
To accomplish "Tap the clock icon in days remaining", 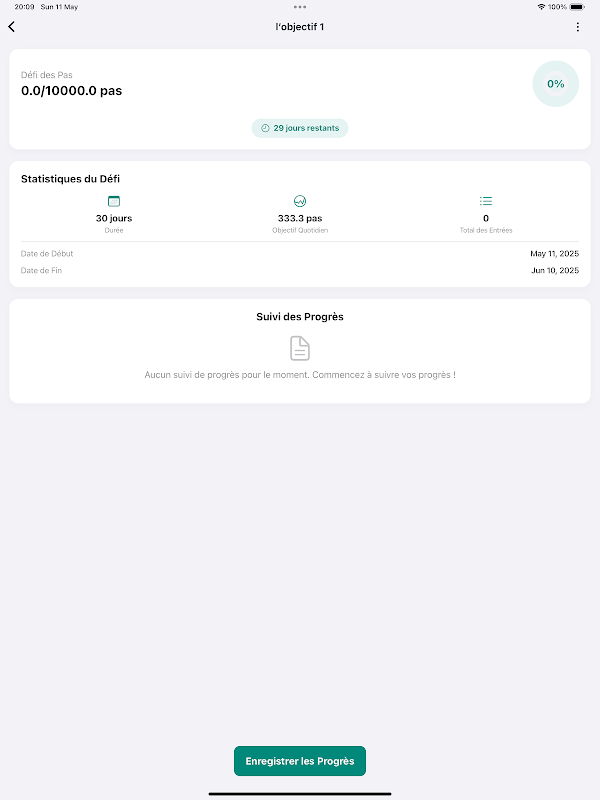I will pos(265,128).
